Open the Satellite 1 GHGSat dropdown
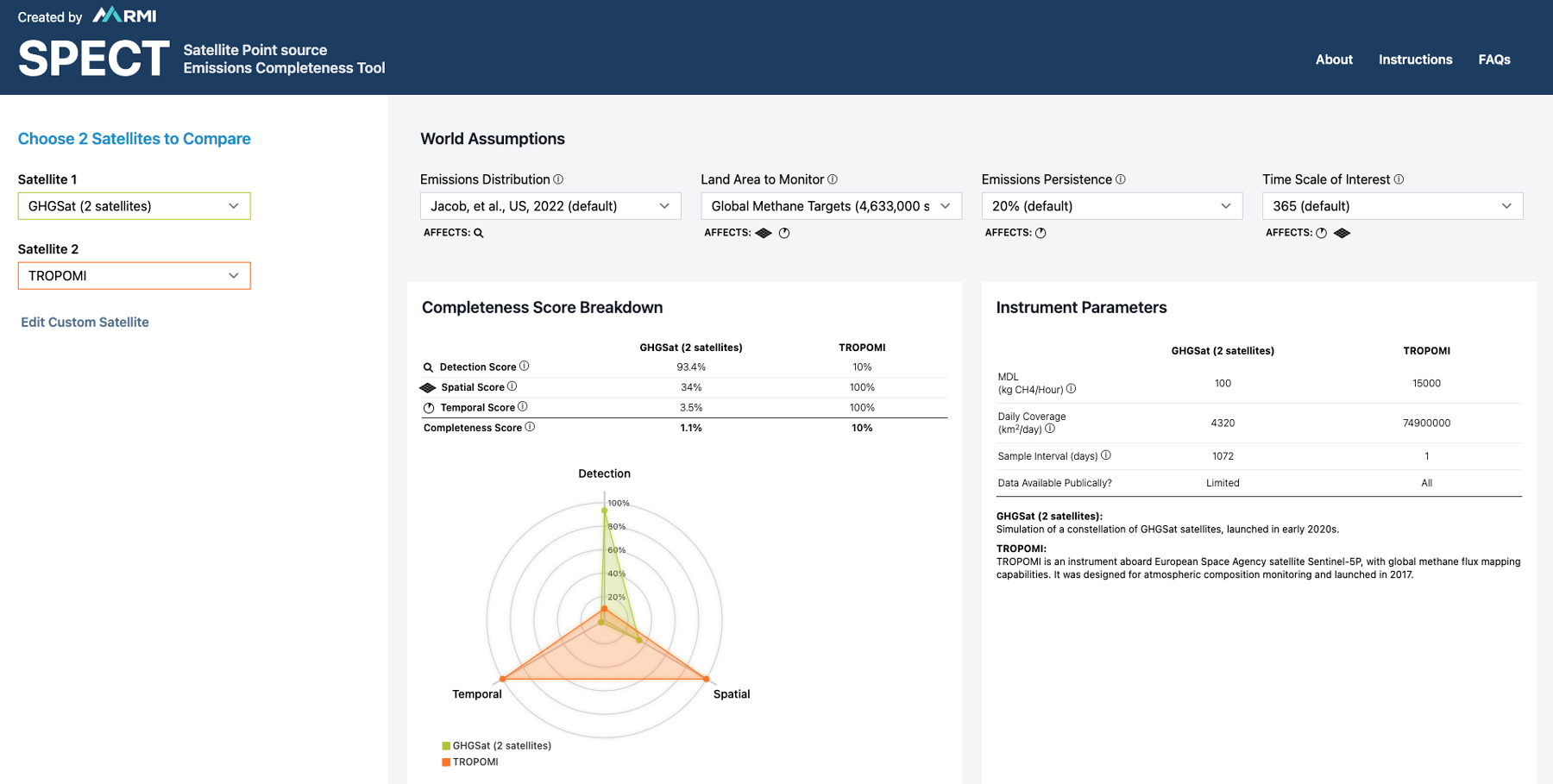The width and height of the screenshot is (1553, 784). click(134, 206)
